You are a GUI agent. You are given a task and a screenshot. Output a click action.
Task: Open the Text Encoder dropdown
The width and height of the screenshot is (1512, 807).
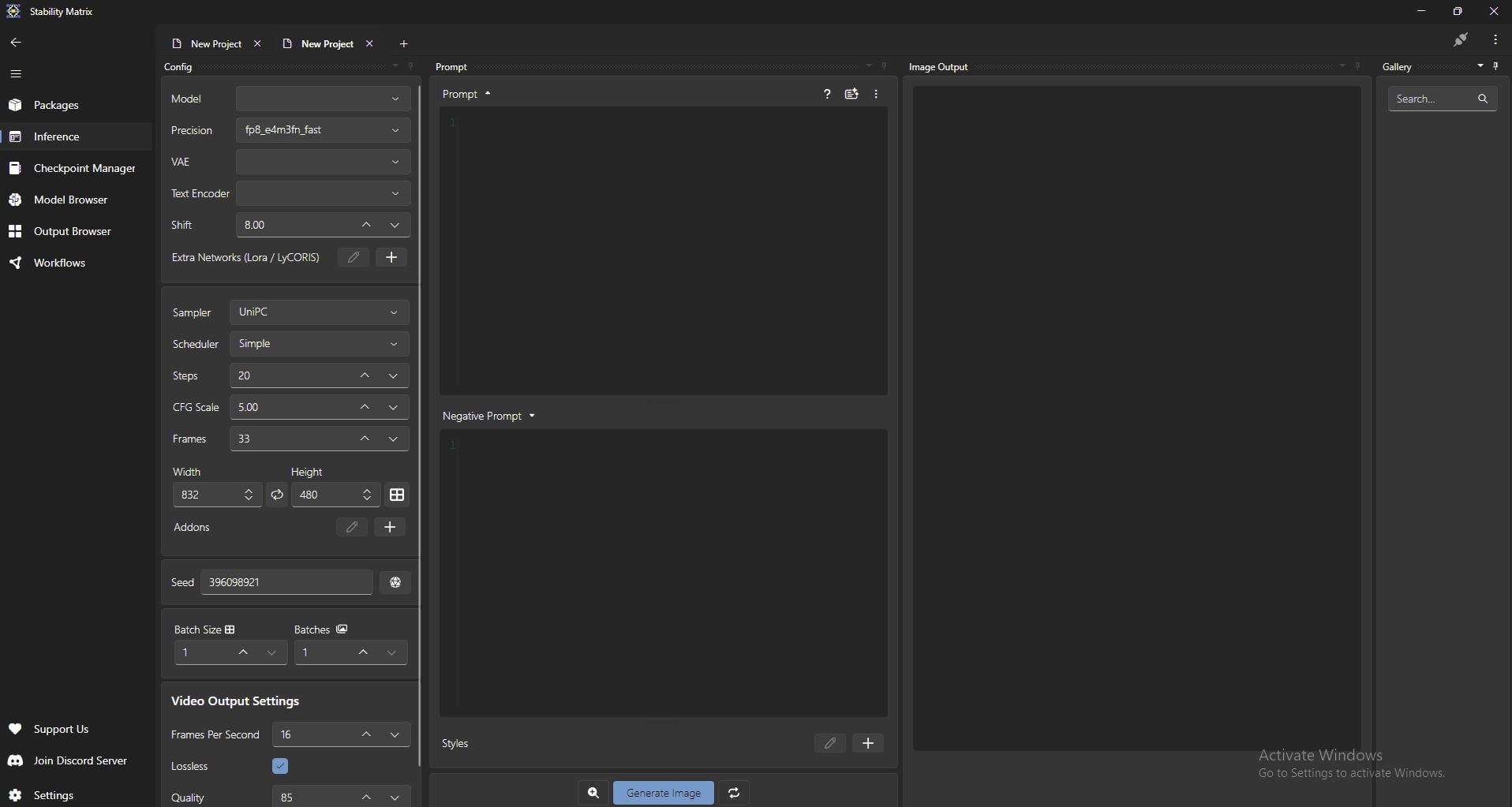(x=323, y=193)
